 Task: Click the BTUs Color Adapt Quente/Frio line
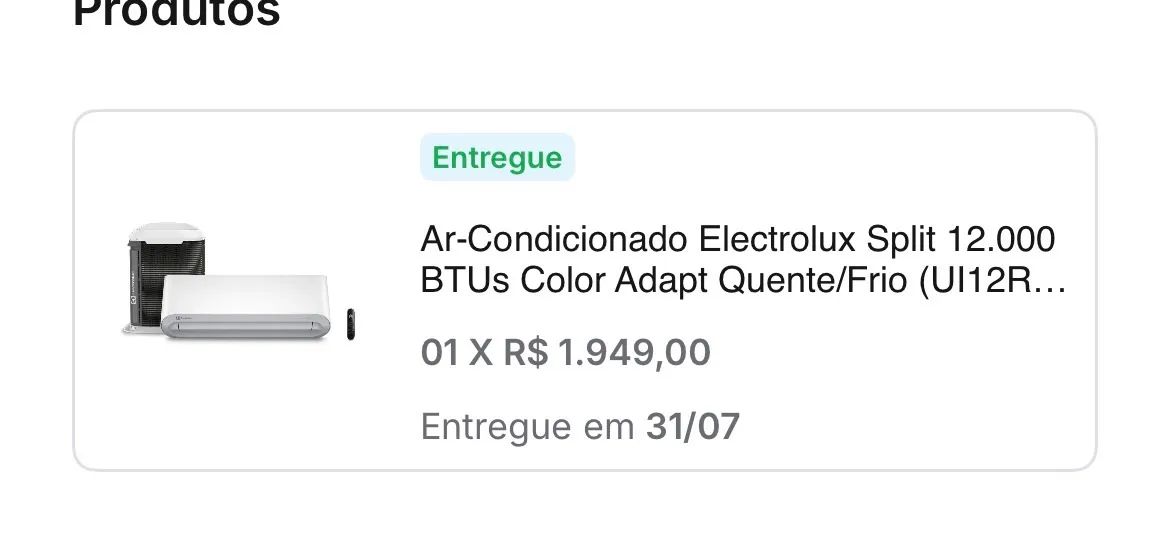coord(743,281)
